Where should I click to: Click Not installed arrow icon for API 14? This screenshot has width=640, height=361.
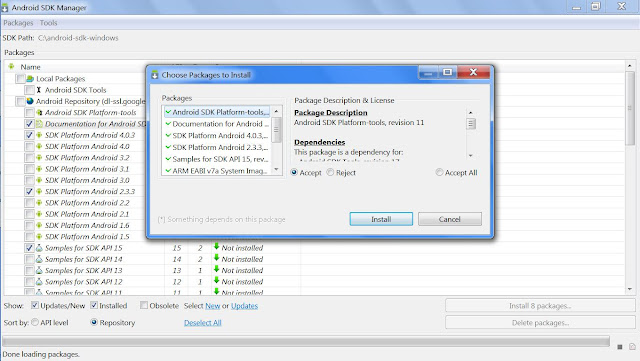pos(216,258)
